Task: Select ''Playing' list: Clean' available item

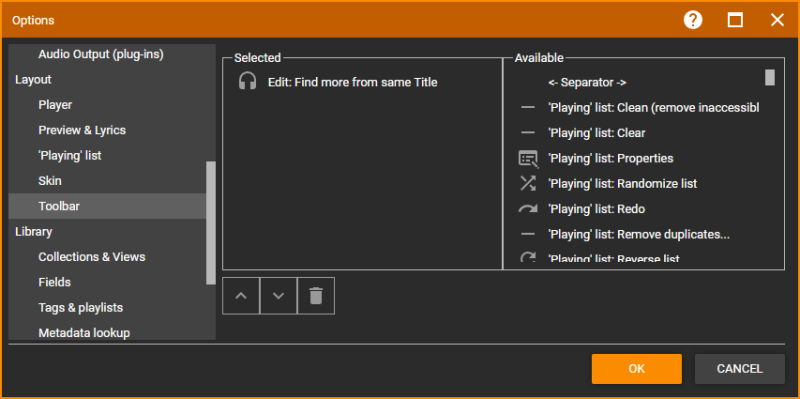Action: tap(654, 108)
